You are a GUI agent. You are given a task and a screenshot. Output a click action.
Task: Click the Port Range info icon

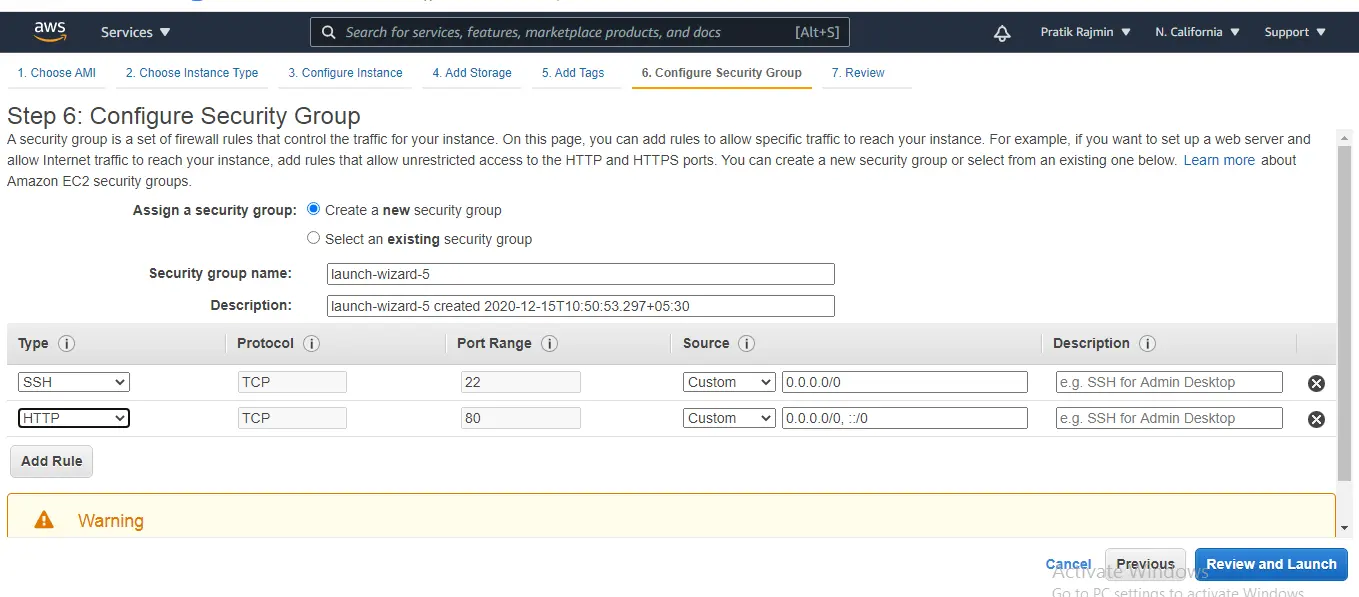pyautogui.click(x=549, y=344)
